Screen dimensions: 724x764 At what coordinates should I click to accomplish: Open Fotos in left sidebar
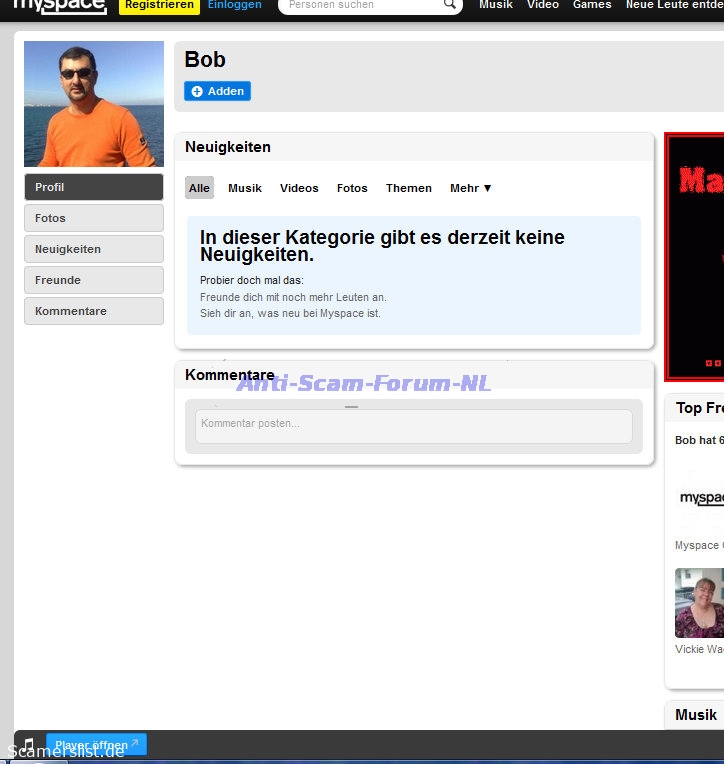pyautogui.click(x=94, y=218)
